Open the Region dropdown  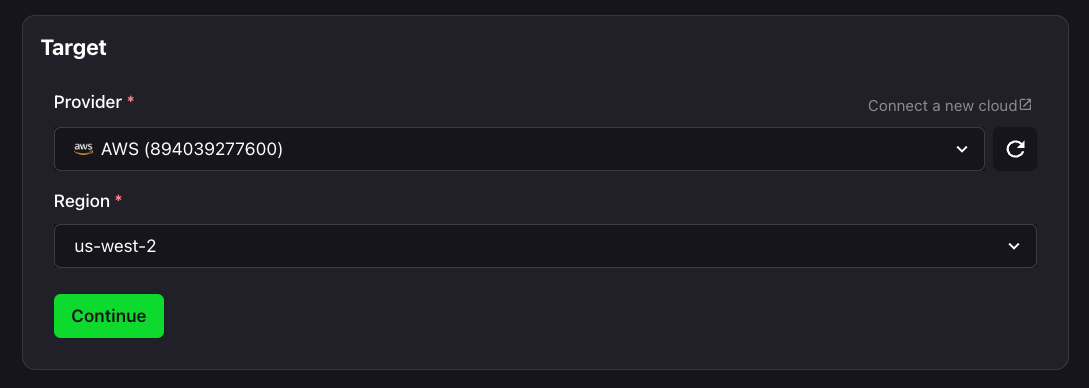(x=545, y=246)
